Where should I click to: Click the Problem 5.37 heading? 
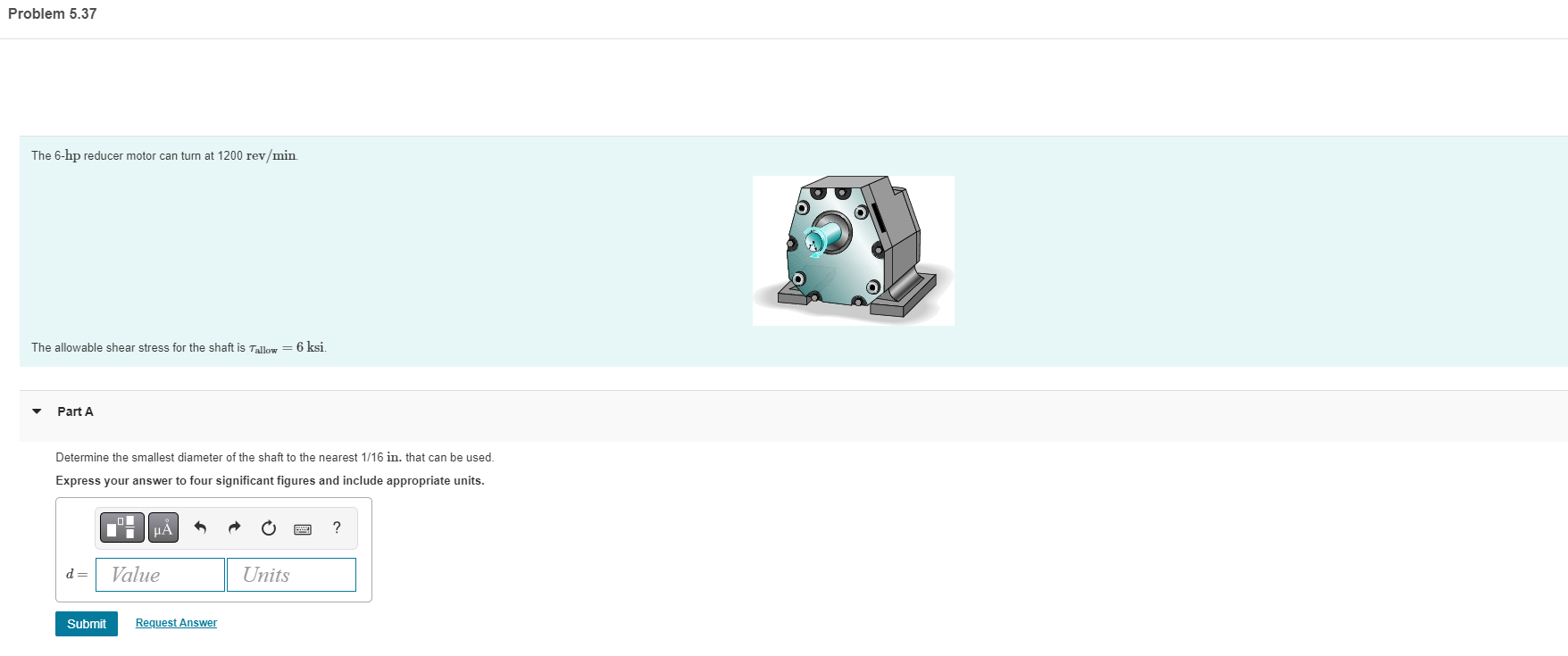coord(53,13)
